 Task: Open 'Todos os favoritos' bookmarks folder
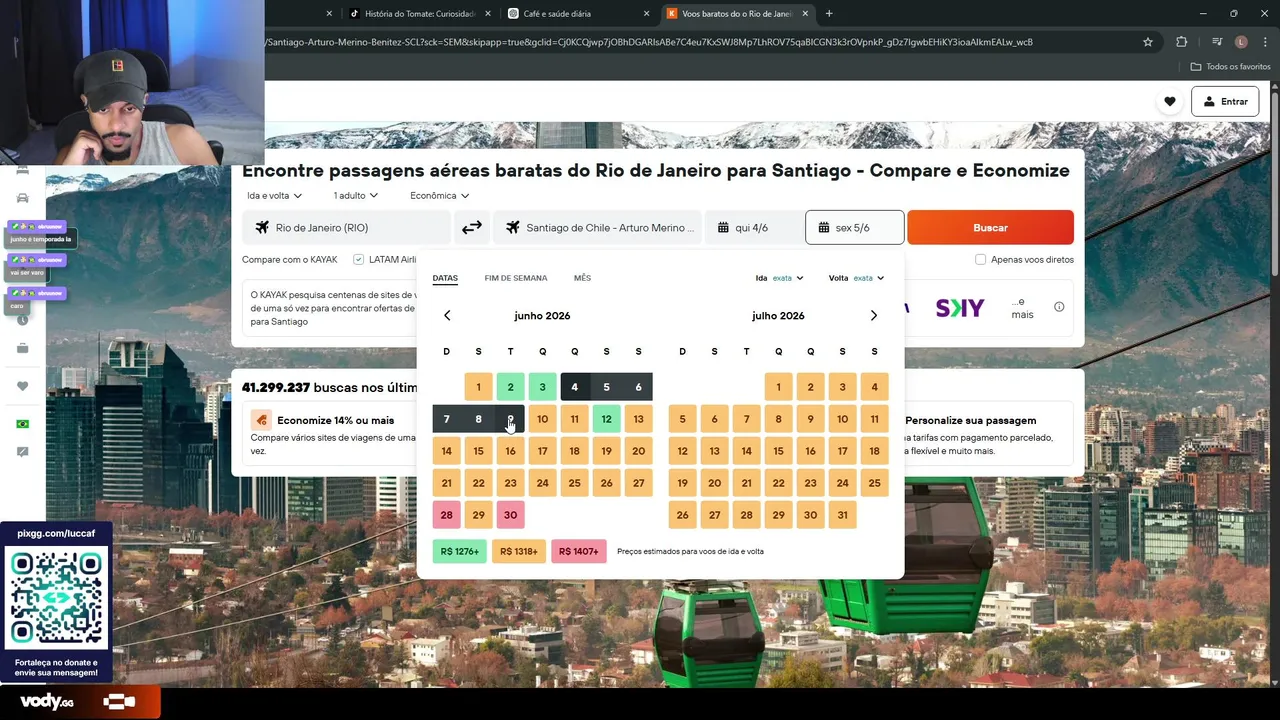1230,67
